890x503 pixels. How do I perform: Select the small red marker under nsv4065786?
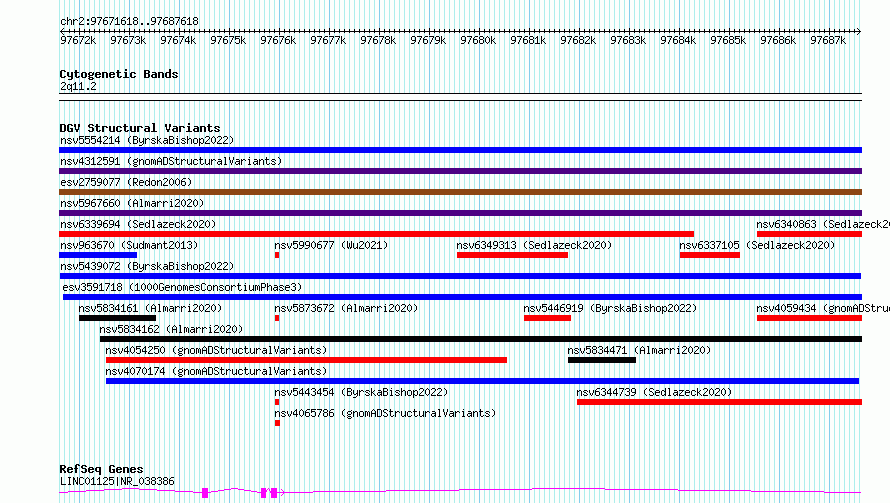tap(277, 424)
